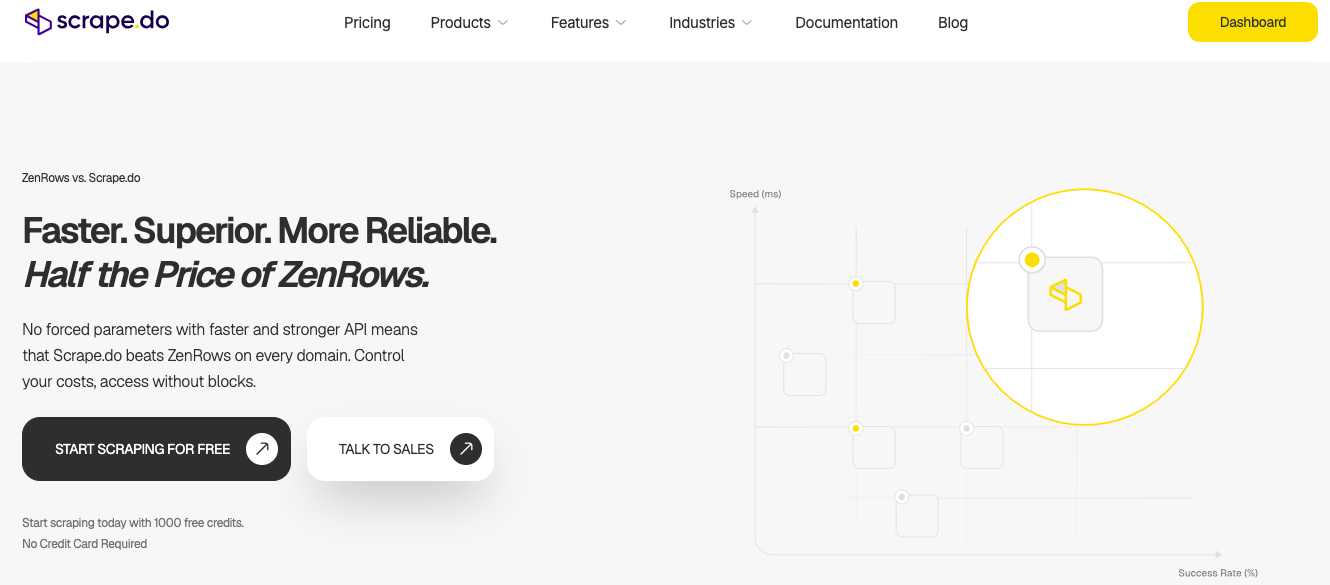Click the Scrape.do icon inside the yellow circle
Viewport: 1330px width, 585px height.
pos(1065,294)
